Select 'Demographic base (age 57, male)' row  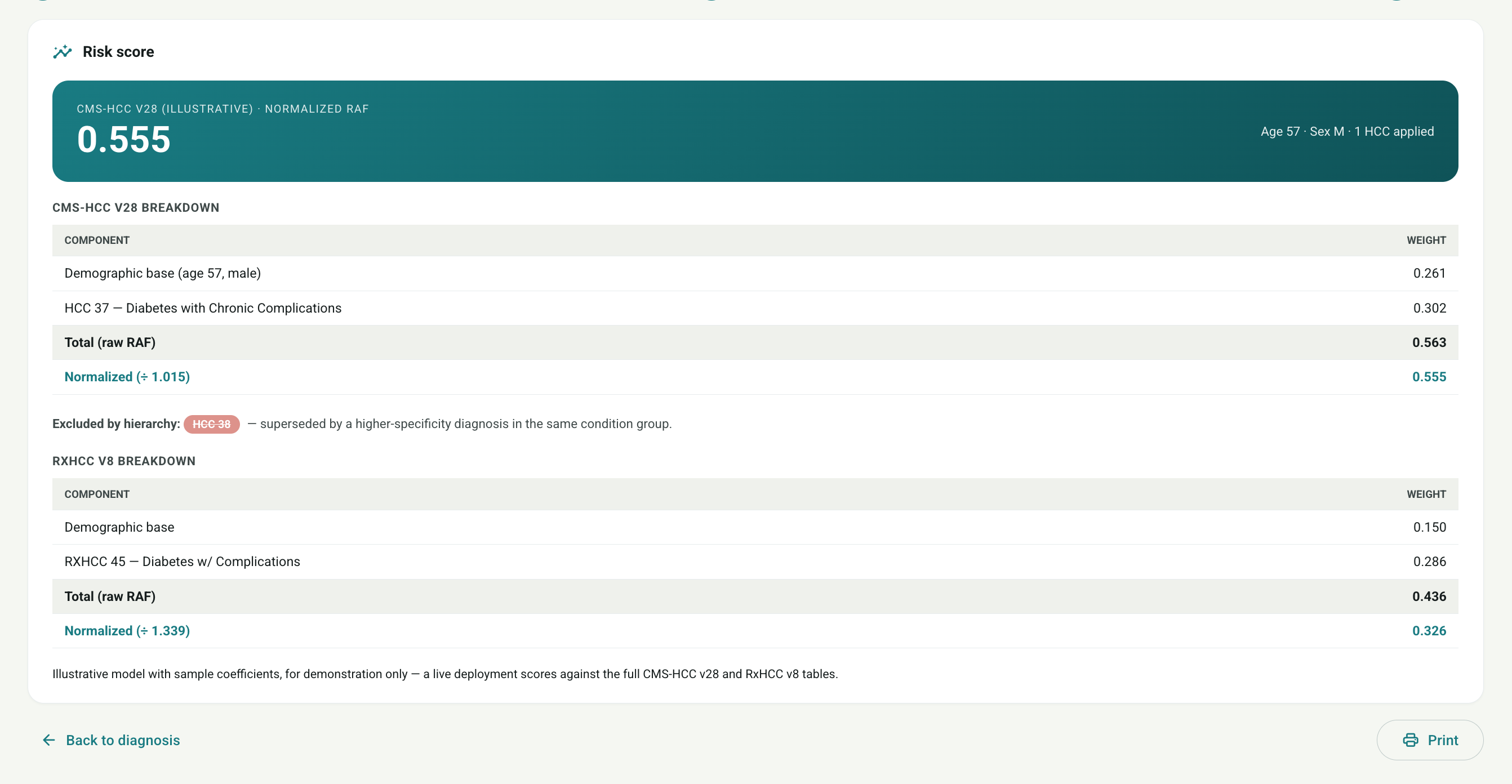[x=755, y=273]
